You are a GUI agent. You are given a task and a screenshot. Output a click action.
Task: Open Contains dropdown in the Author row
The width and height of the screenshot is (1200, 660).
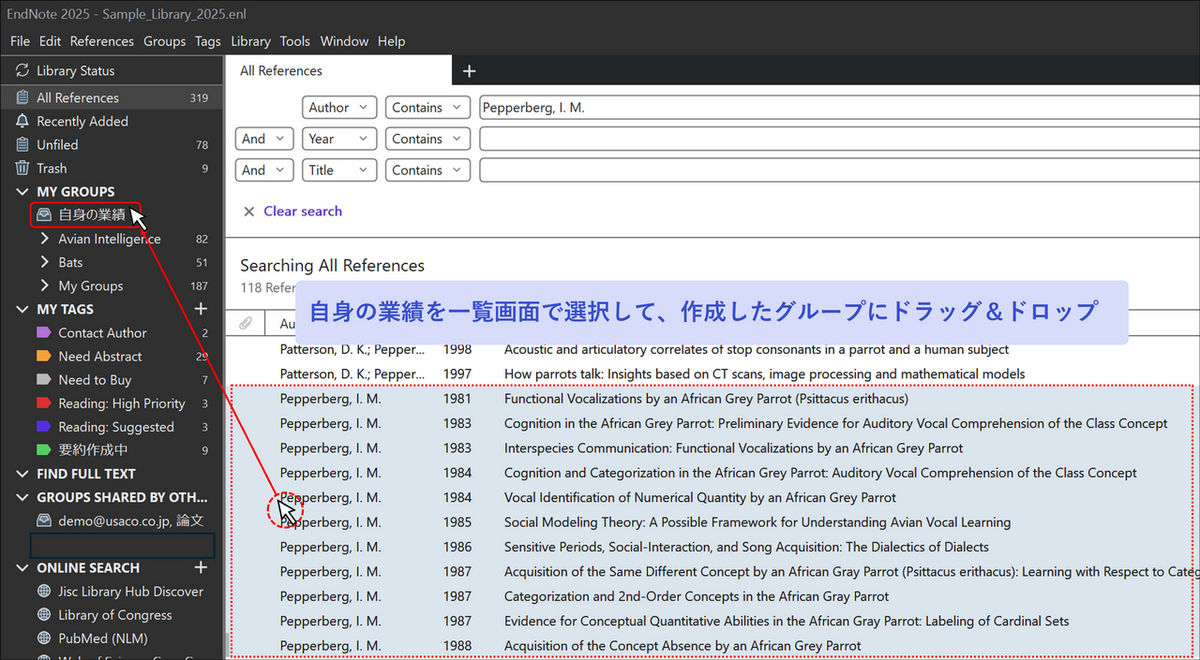click(427, 108)
